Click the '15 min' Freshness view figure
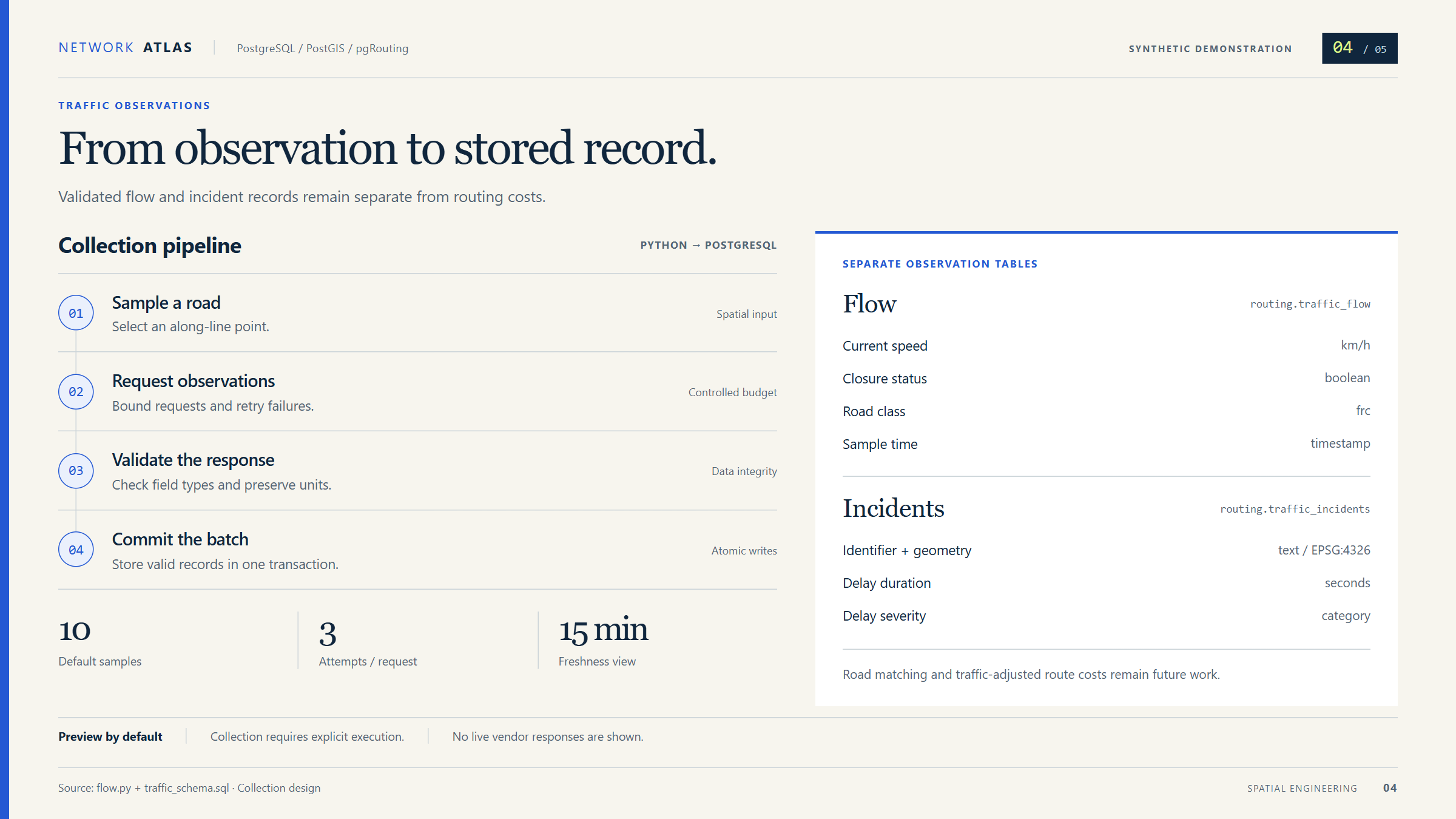Viewport: 1456px width, 819px height. click(x=604, y=630)
